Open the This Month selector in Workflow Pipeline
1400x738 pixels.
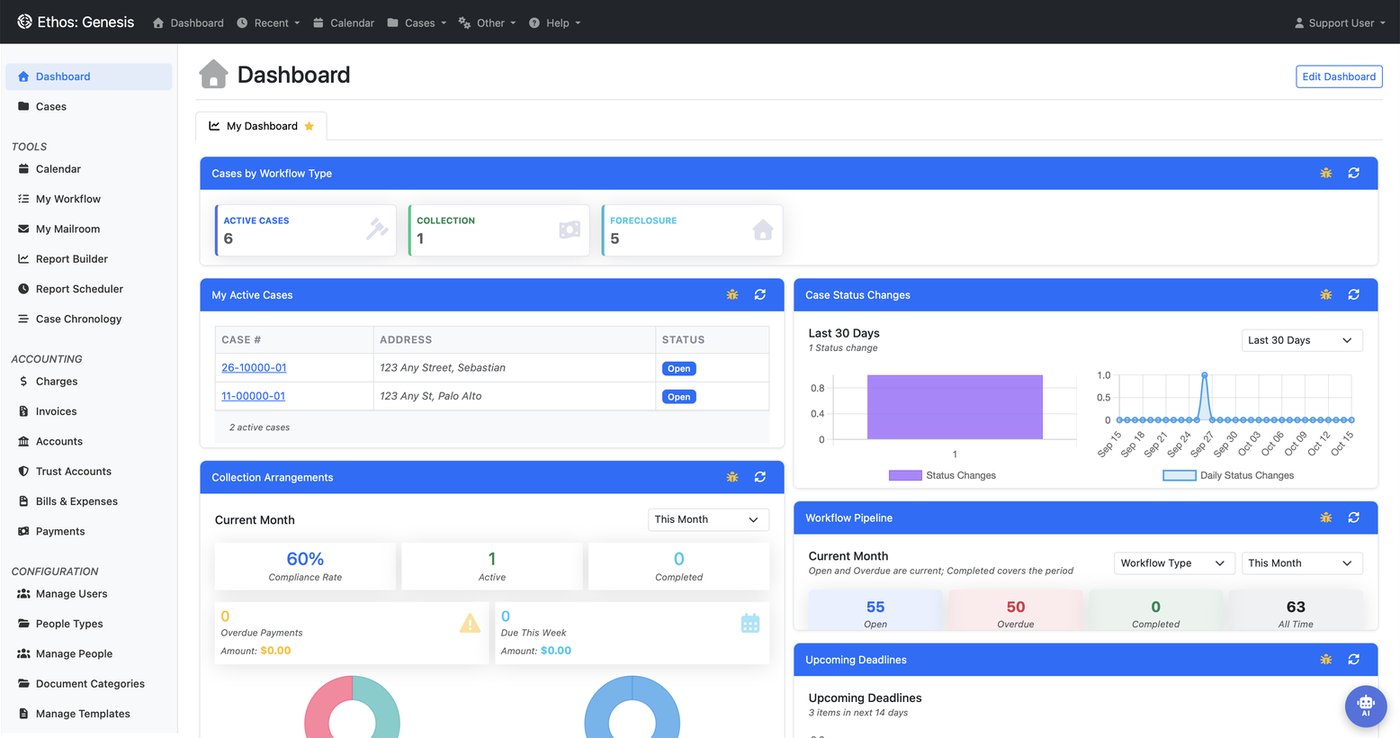coord(1302,563)
